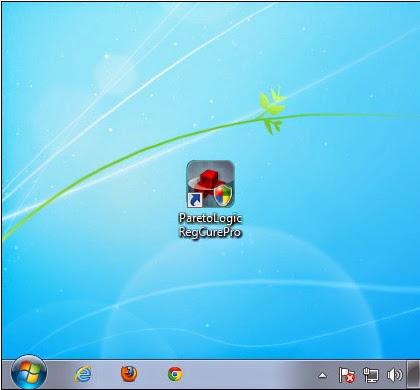Open the network connection tray icon
Viewport: 420px width, 390px height.
pyautogui.click(x=371, y=375)
